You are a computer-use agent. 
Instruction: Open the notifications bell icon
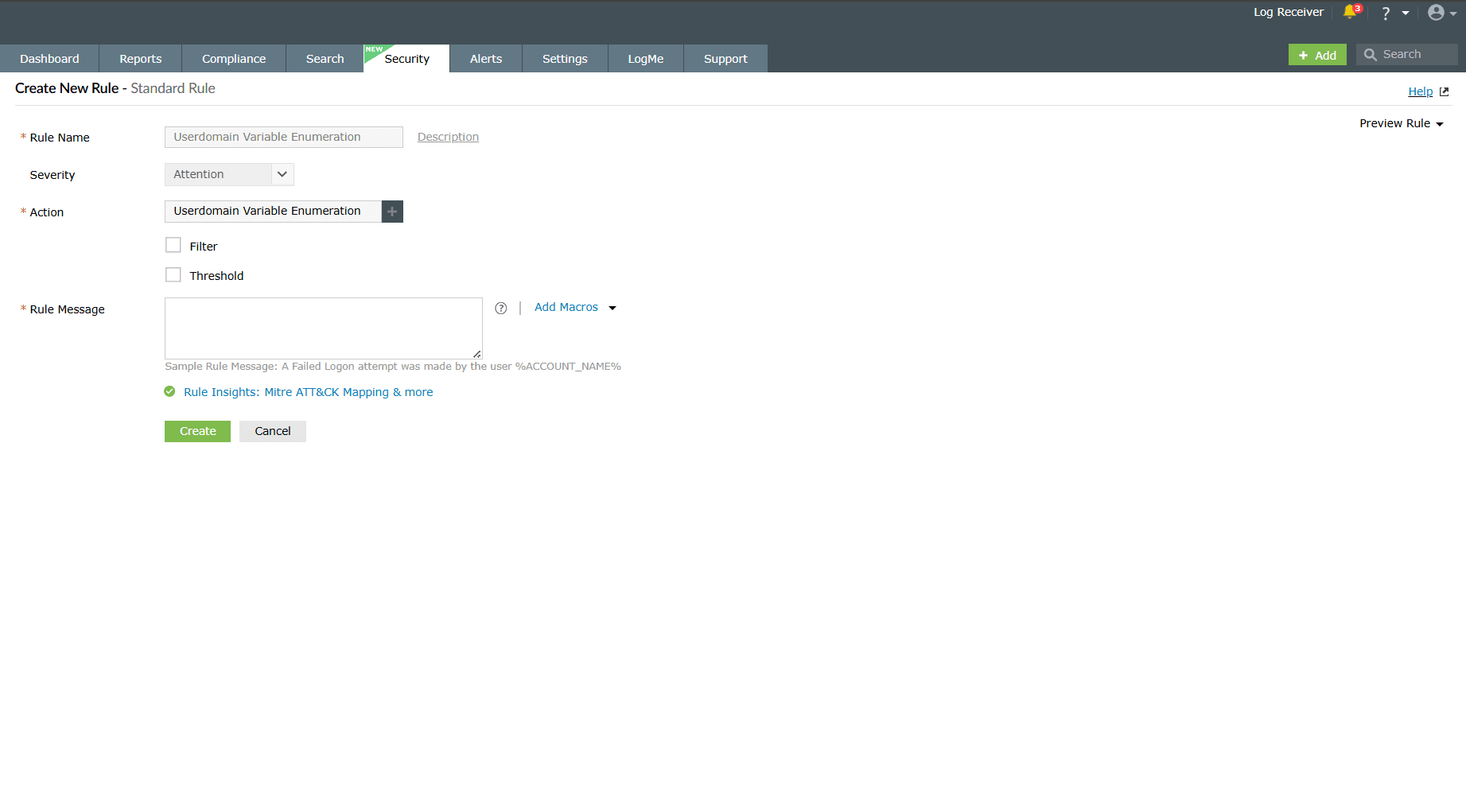tap(1351, 12)
